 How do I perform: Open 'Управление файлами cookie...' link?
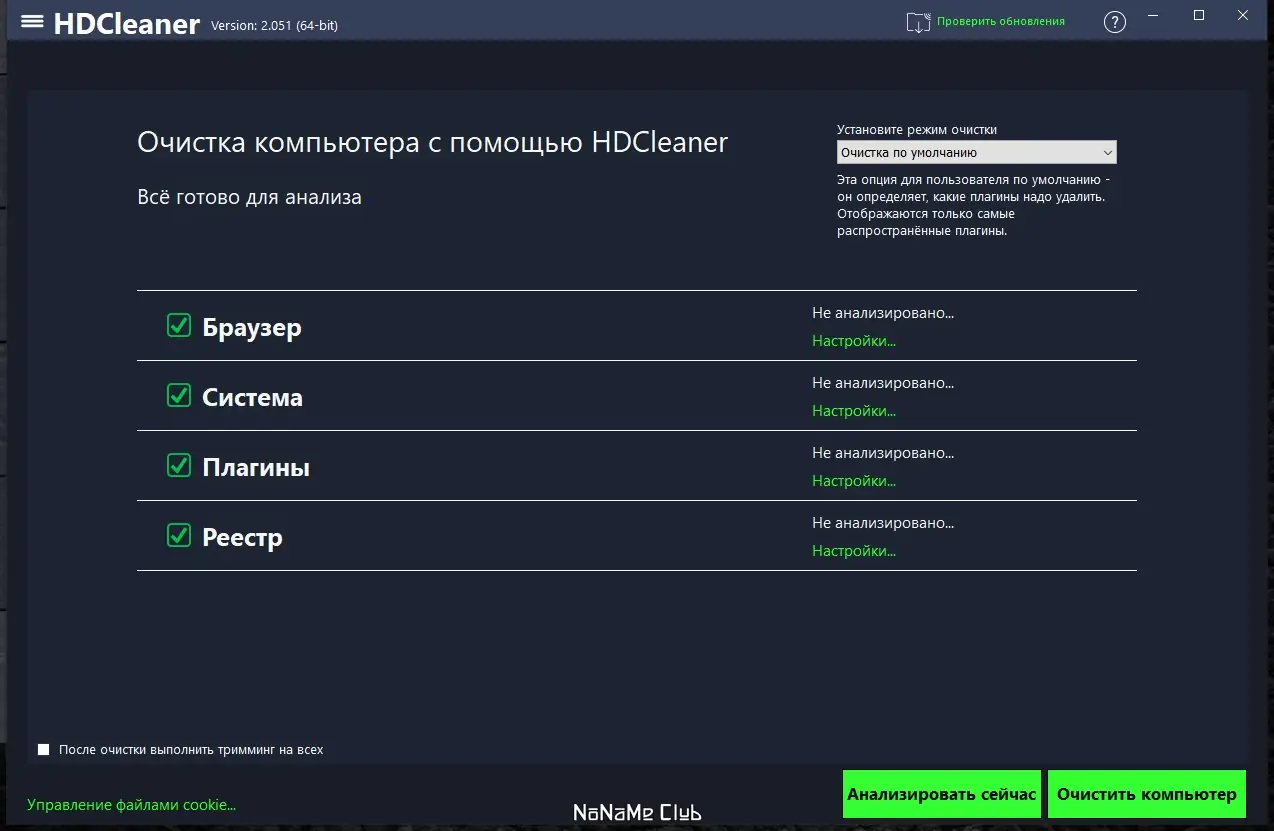click(132, 804)
